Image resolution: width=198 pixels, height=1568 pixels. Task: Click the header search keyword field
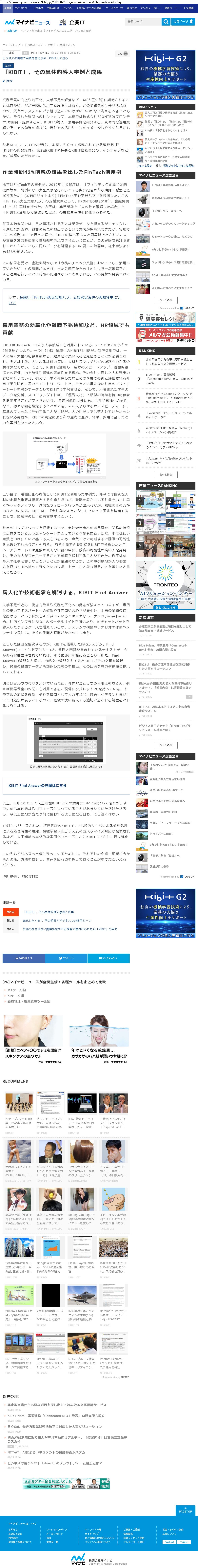tap(143, 21)
